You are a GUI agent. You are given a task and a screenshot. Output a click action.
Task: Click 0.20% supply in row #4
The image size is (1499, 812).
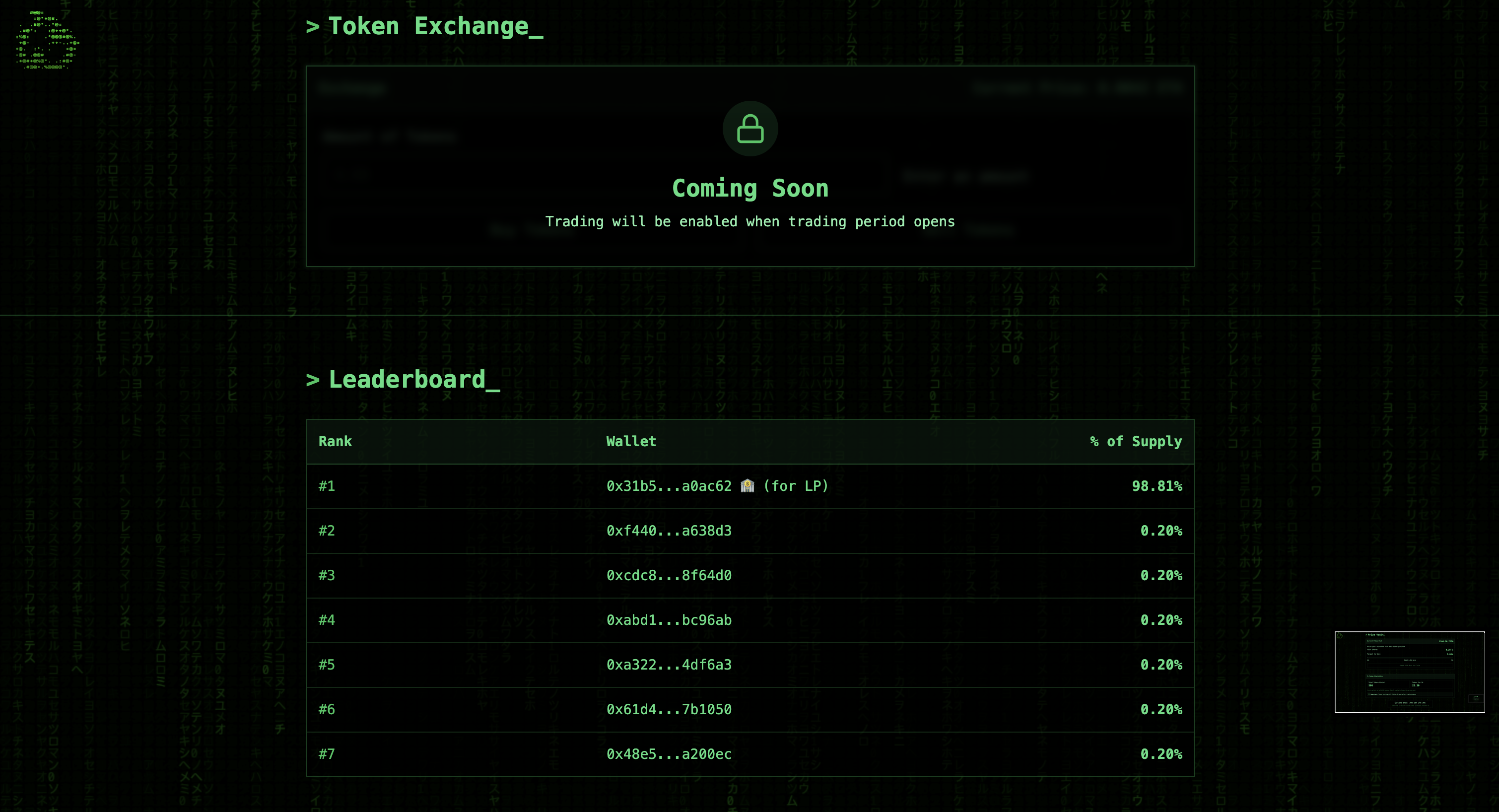coord(1161,620)
